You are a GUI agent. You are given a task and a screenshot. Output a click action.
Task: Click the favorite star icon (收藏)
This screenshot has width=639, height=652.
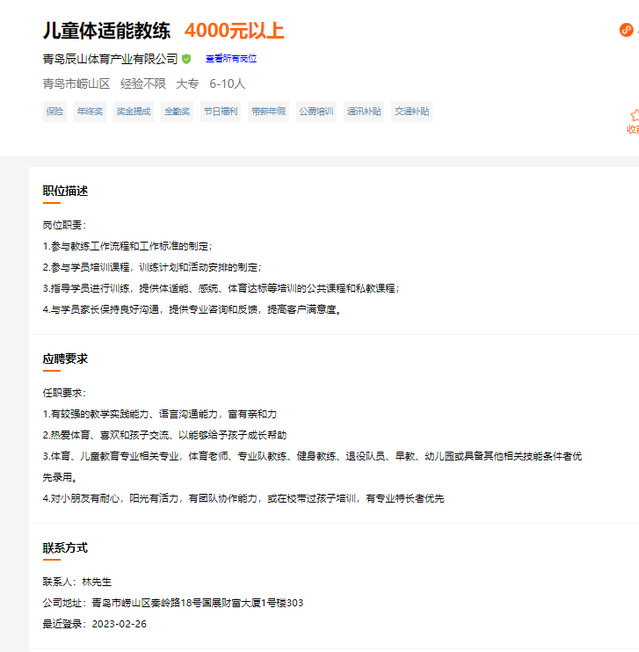634,116
